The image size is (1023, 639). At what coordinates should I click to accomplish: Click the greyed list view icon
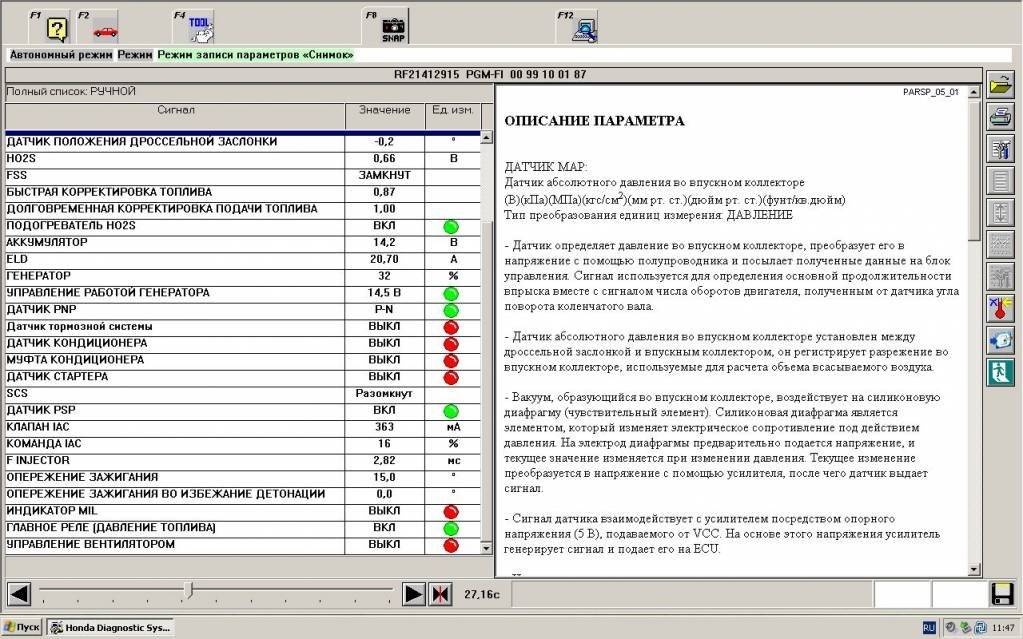click(1000, 181)
